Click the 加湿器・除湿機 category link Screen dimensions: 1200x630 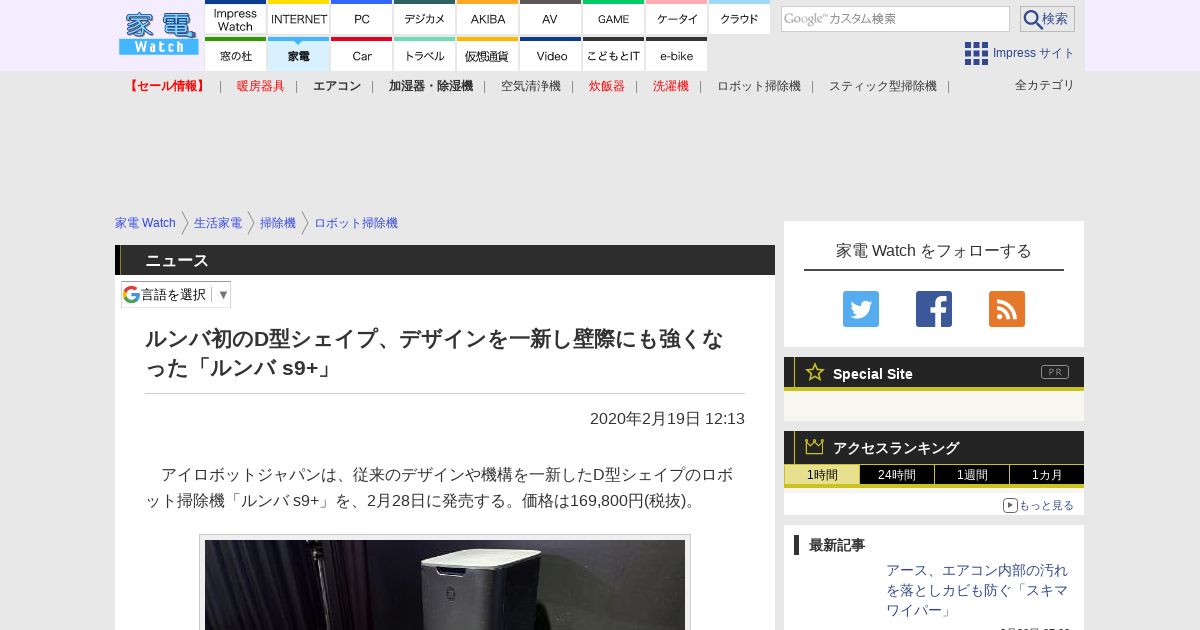(431, 86)
